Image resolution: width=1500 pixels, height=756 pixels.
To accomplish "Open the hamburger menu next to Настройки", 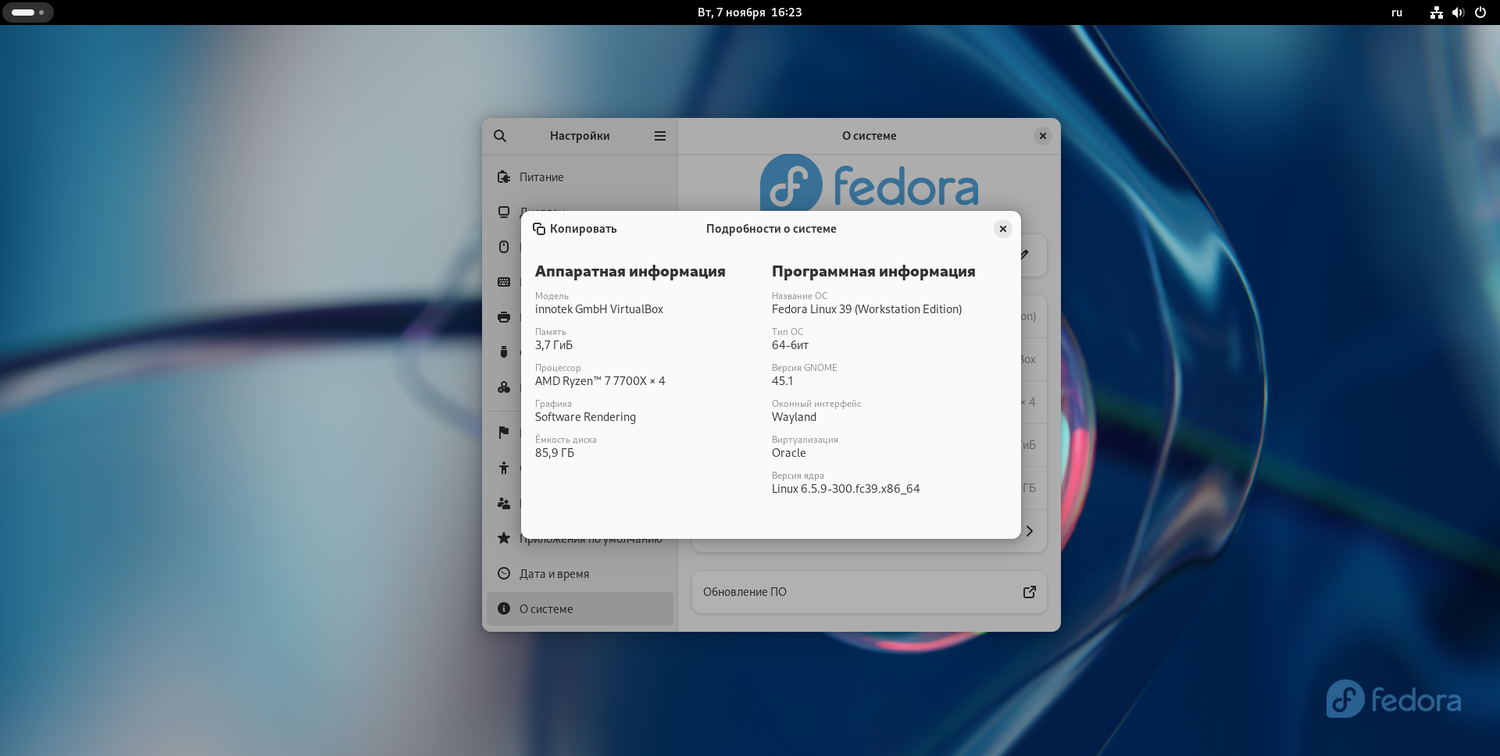I will coord(660,136).
